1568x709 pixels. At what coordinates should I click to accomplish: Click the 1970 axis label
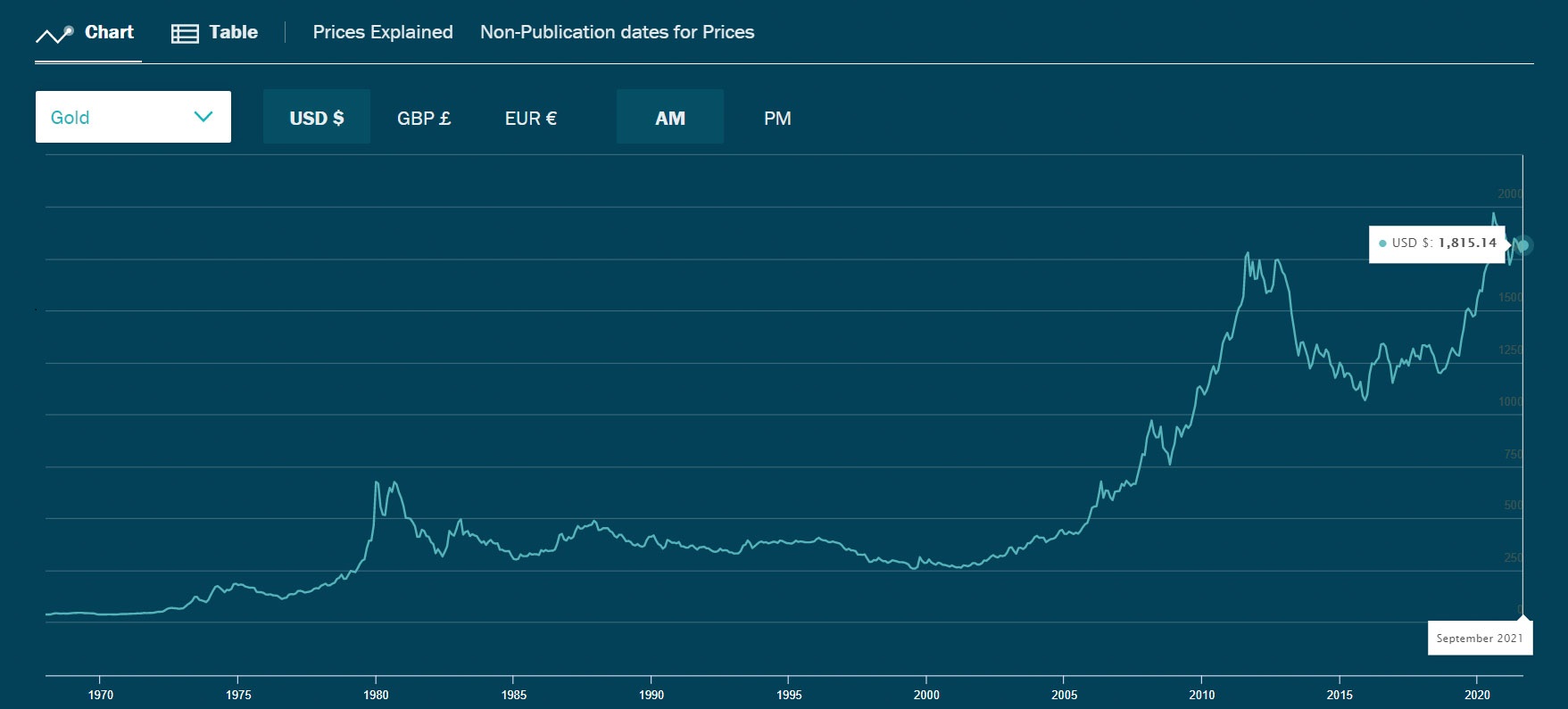coord(101,695)
